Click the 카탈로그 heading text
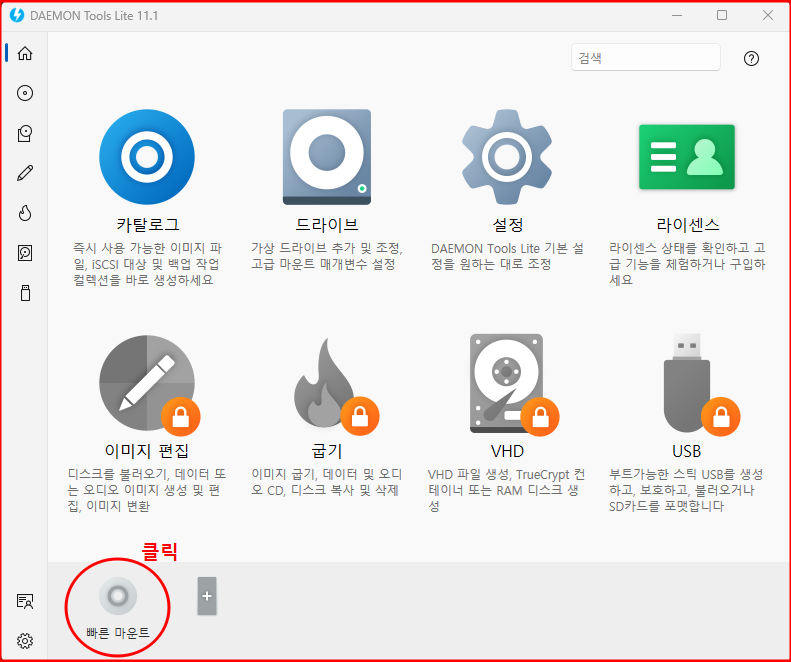The width and height of the screenshot is (791, 662). click(147, 225)
